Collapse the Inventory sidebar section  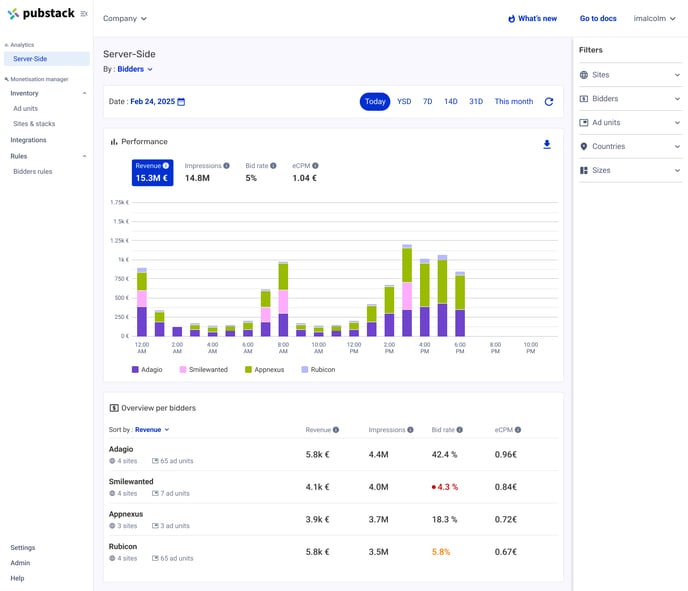coord(84,93)
